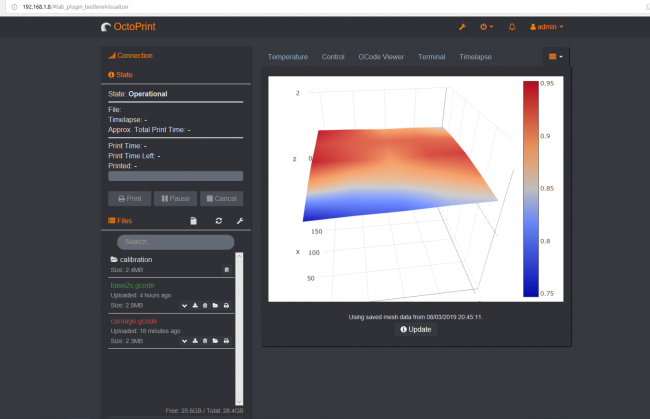Screen dimensions: 650x419
Task: Open the system power dropdown menu
Action: (487, 27)
